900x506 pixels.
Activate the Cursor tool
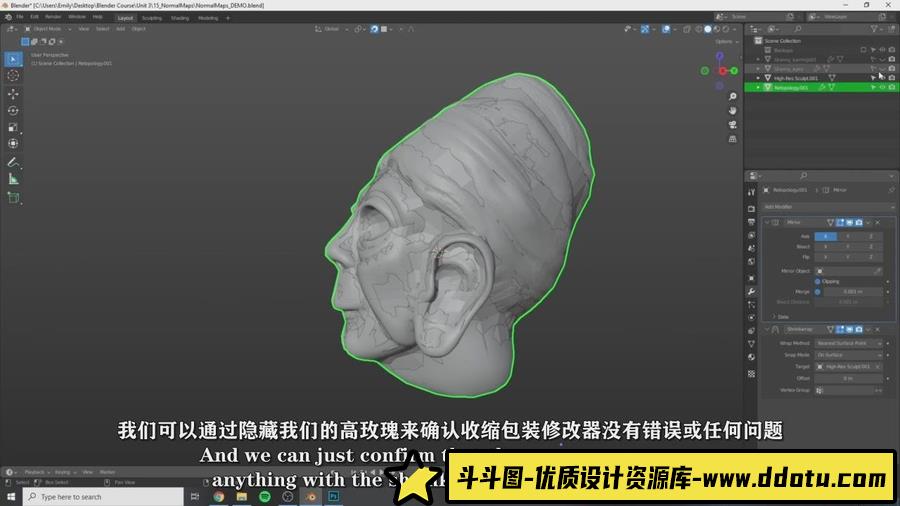coord(13,75)
